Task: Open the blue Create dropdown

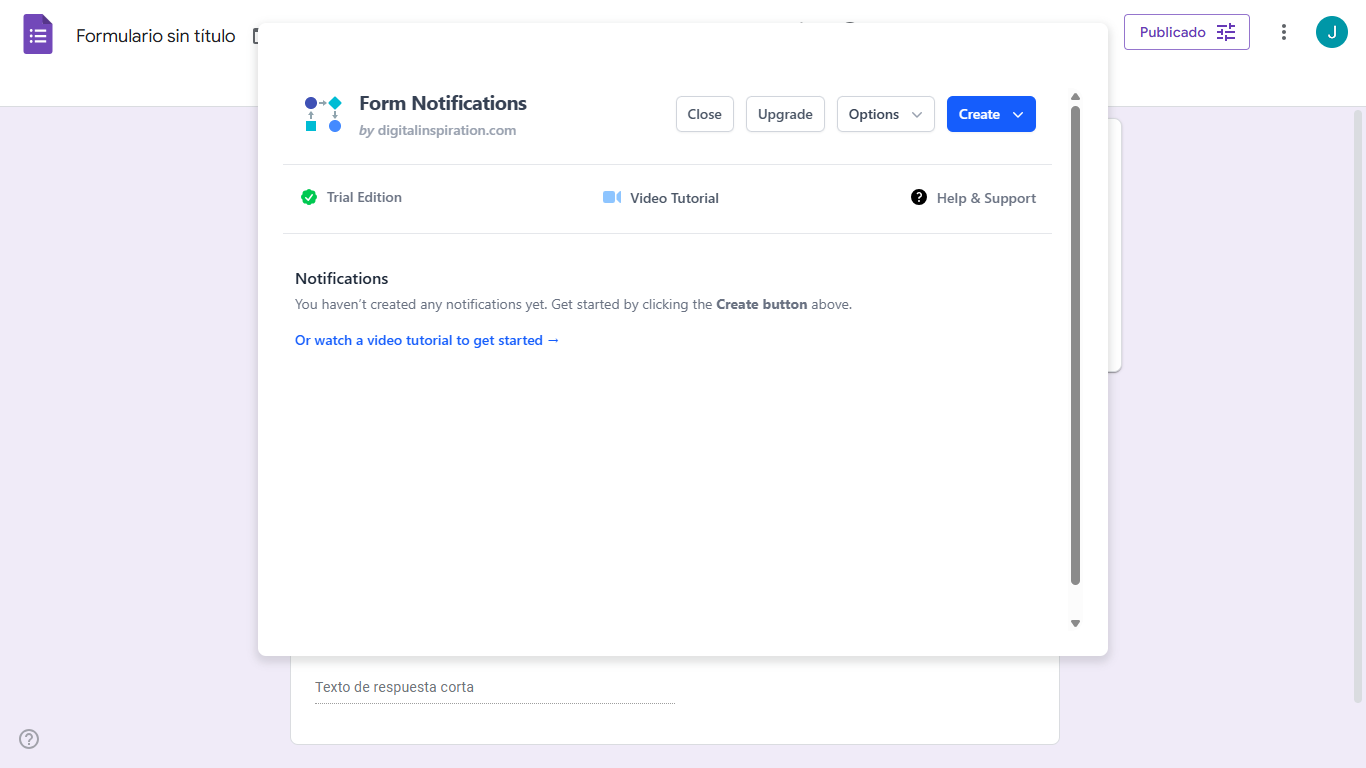Action: (991, 114)
